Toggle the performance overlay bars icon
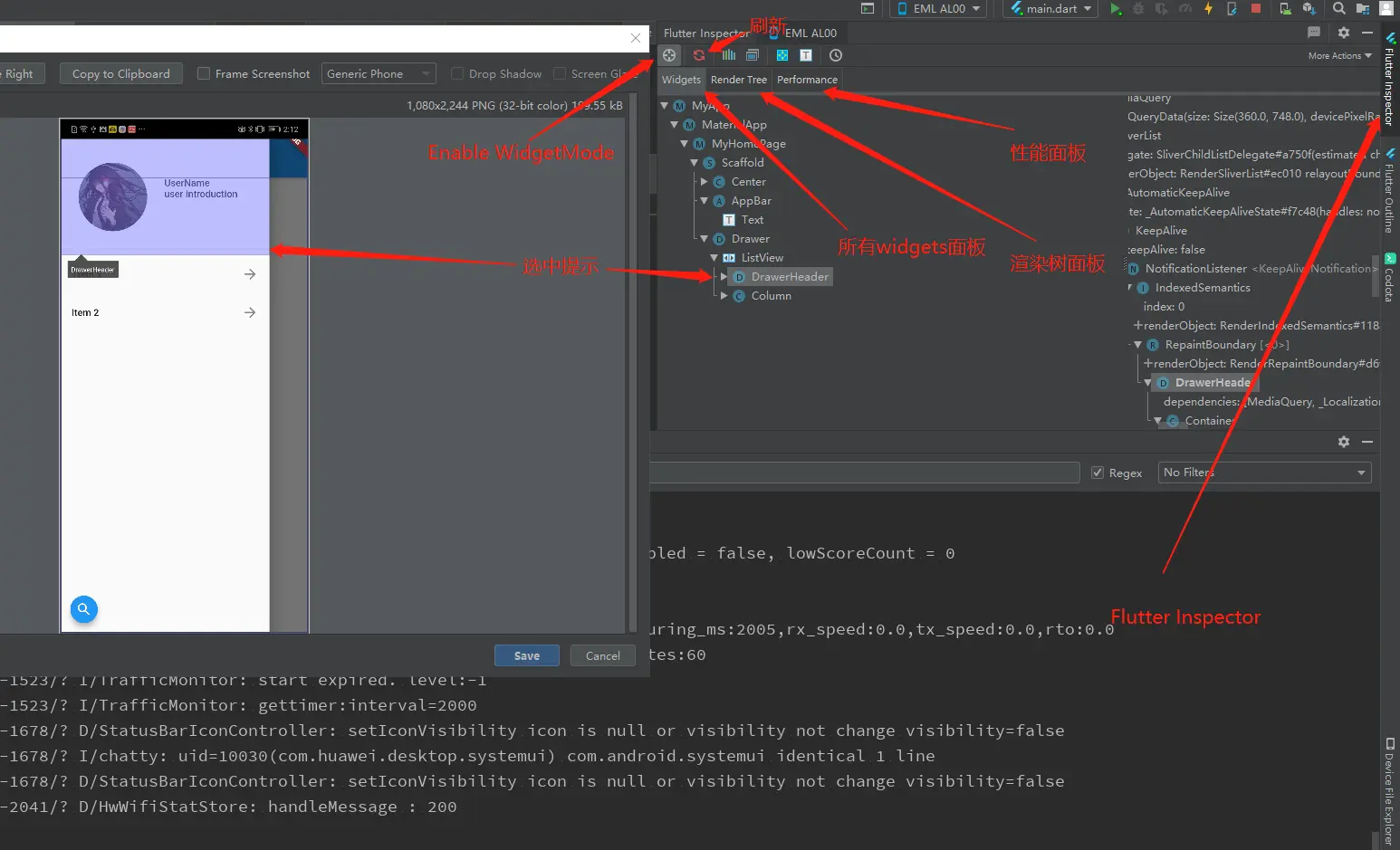Viewport: 1400px width, 850px height. coord(728,55)
